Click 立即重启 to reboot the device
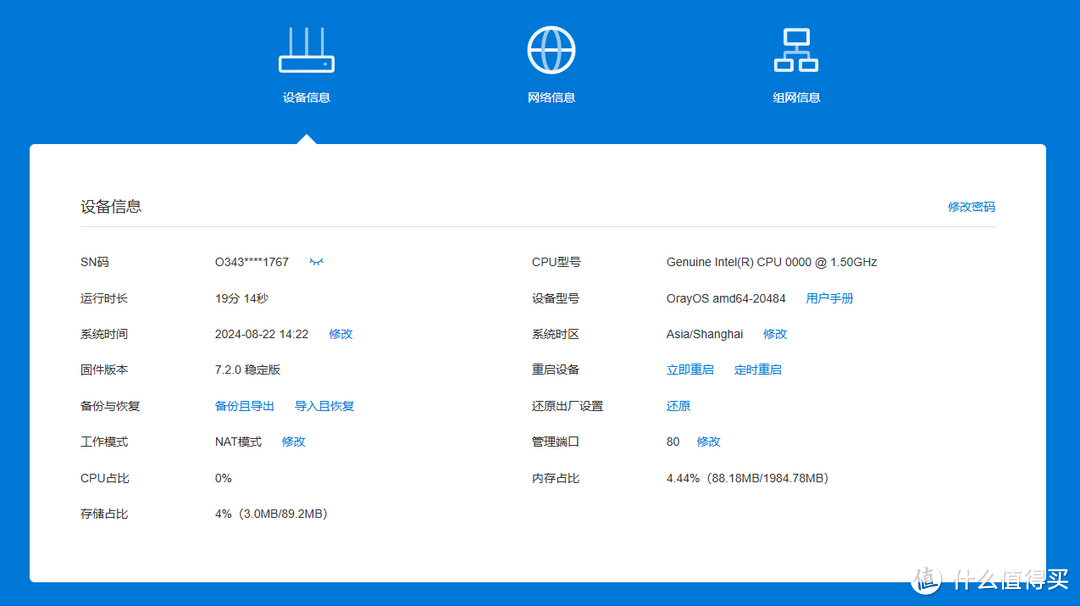The width and height of the screenshot is (1080, 606). click(x=690, y=369)
